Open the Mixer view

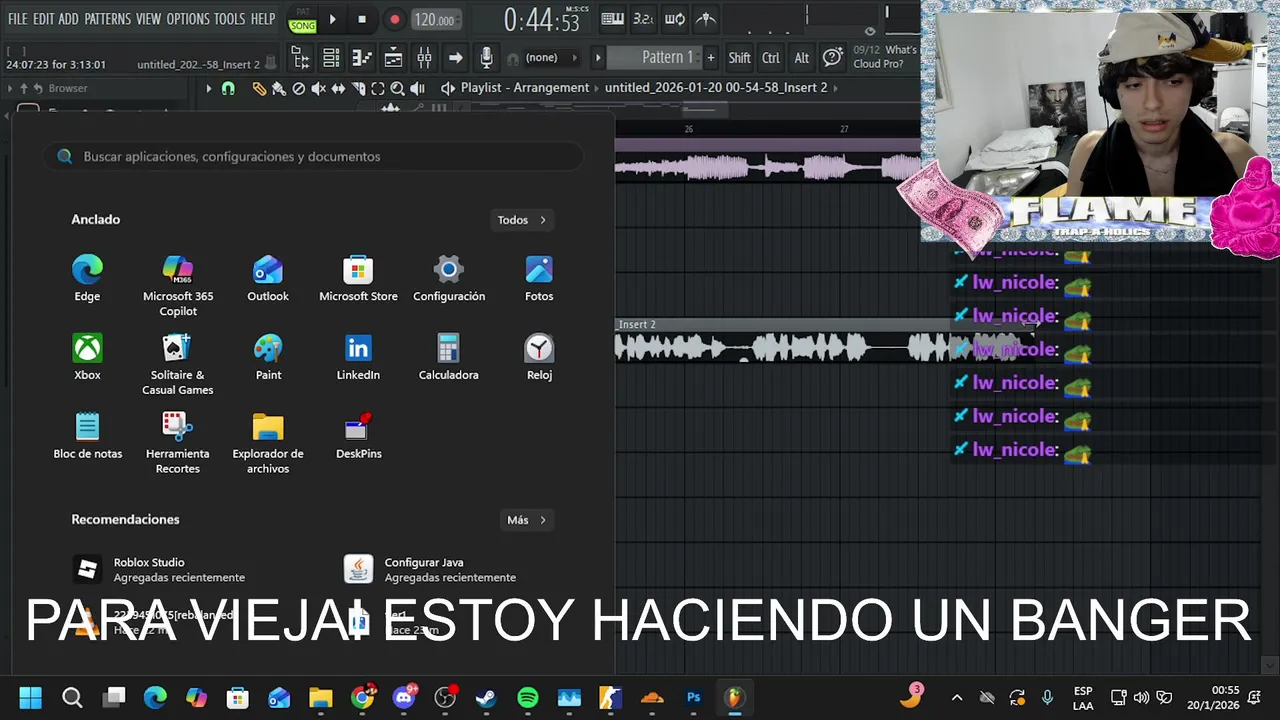(424, 58)
